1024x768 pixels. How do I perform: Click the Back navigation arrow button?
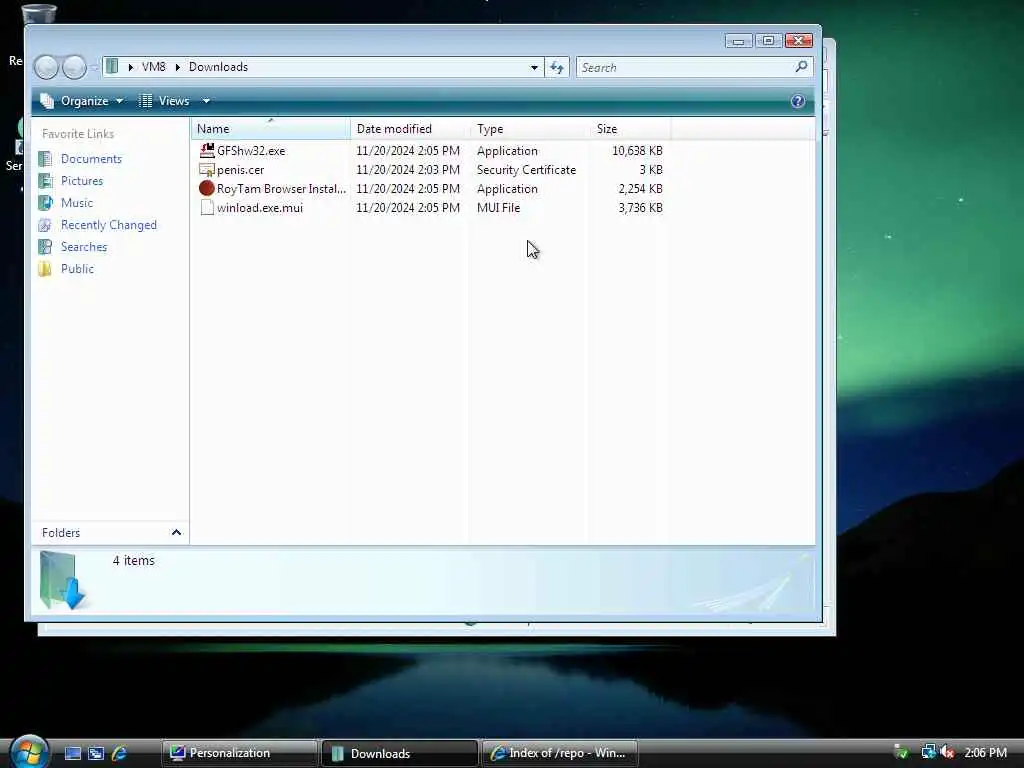coord(46,67)
